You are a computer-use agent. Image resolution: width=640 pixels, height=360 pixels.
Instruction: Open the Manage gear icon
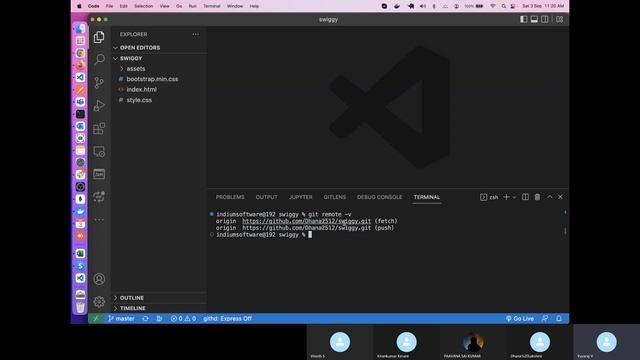(99, 302)
